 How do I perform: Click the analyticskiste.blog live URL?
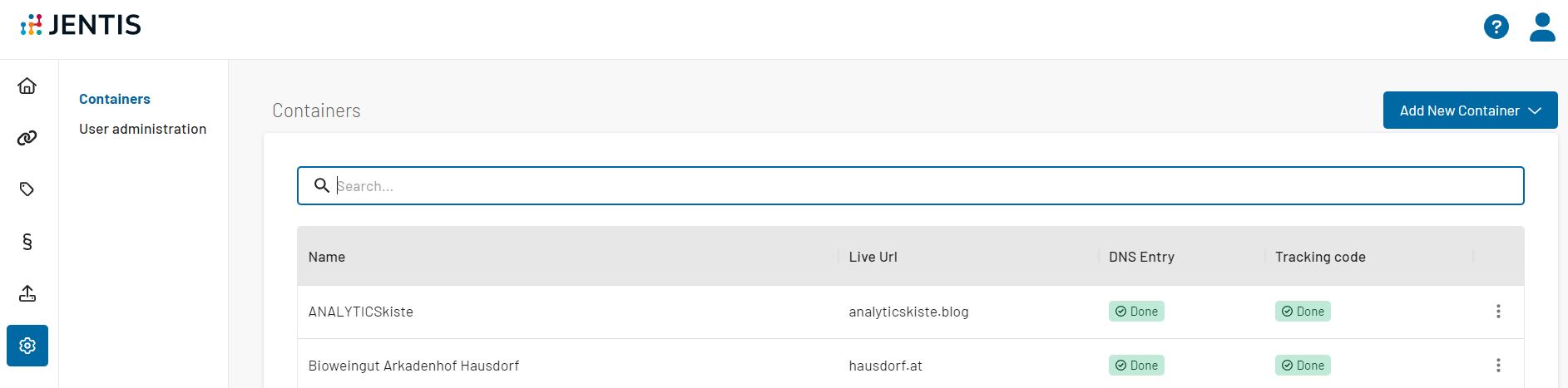coord(908,312)
